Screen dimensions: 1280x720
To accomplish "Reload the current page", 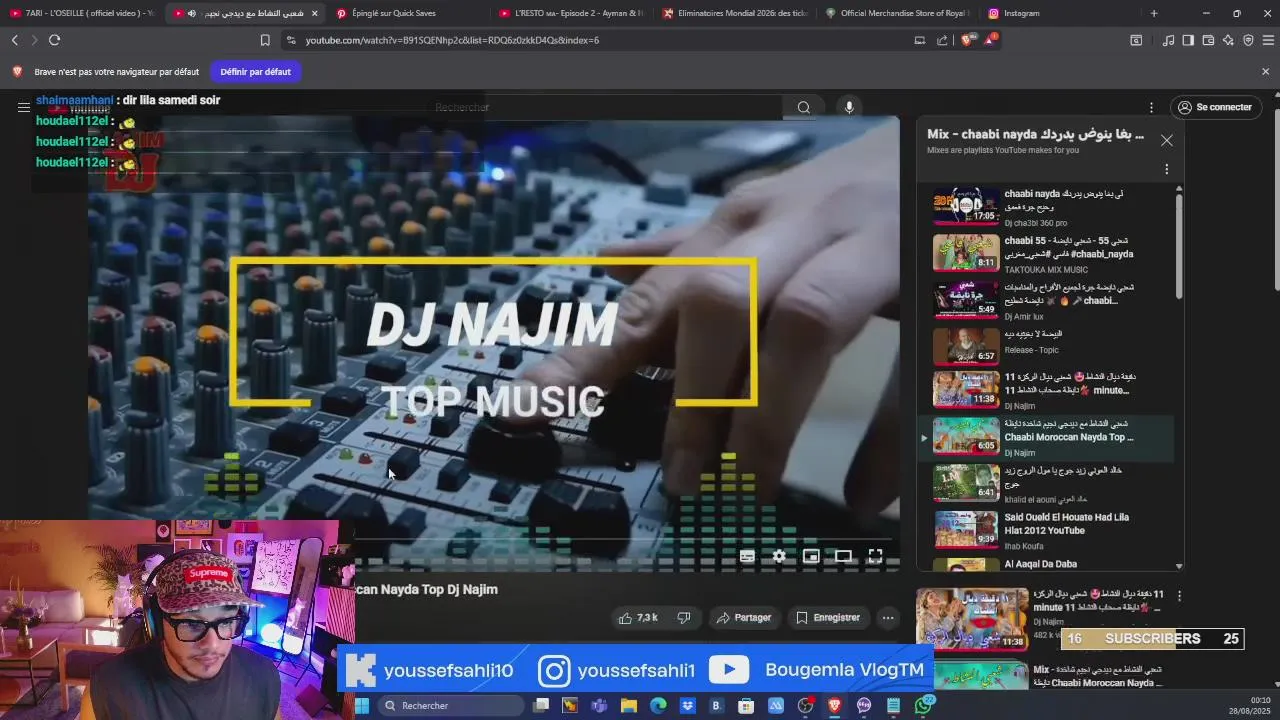I will pyautogui.click(x=54, y=40).
